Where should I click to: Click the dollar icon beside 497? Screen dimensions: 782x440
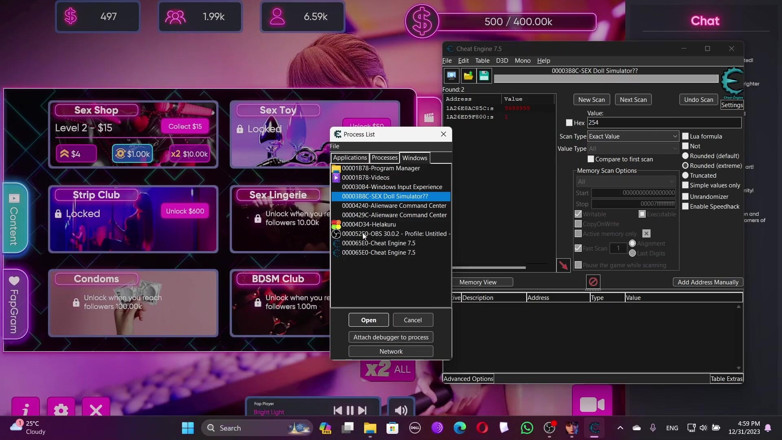coord(71,16)
